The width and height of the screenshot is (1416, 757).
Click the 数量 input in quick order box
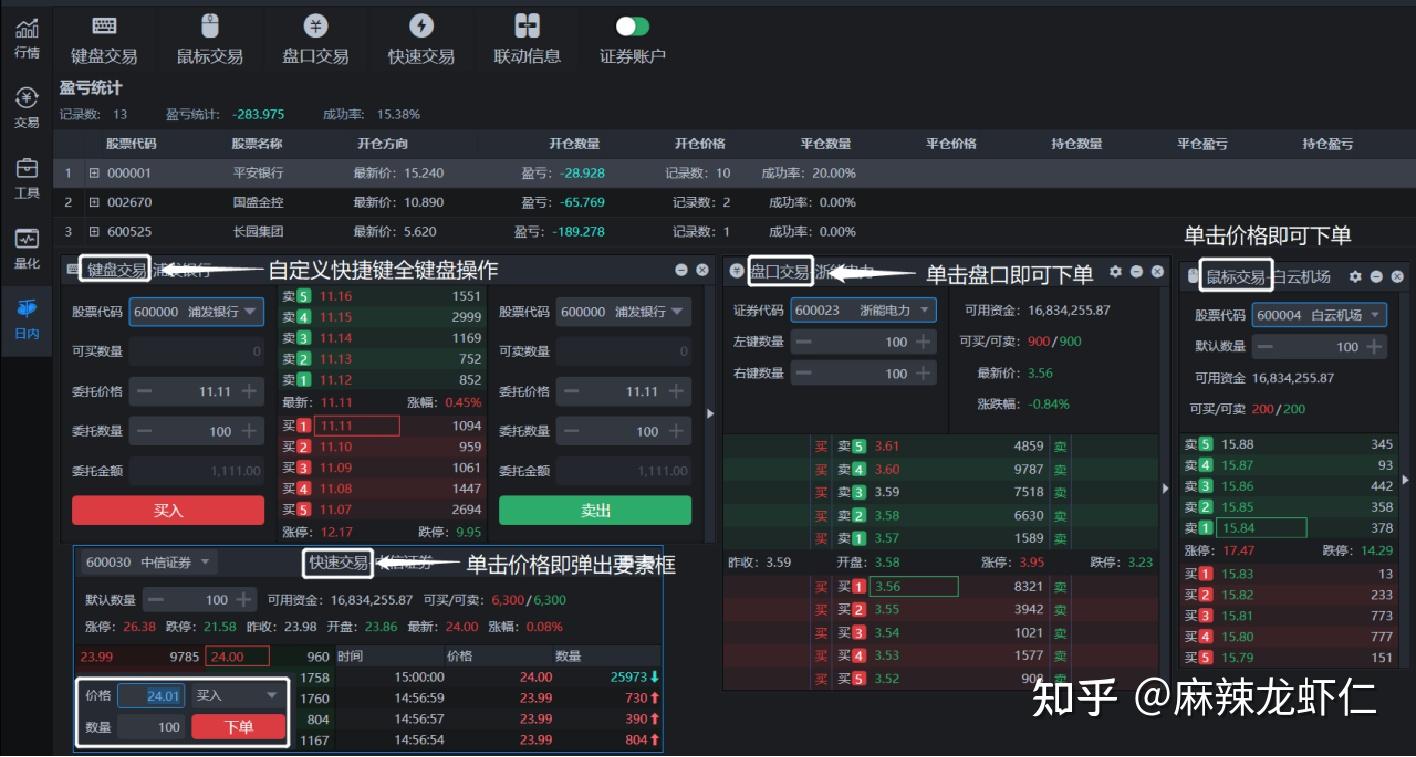(151, 727)
